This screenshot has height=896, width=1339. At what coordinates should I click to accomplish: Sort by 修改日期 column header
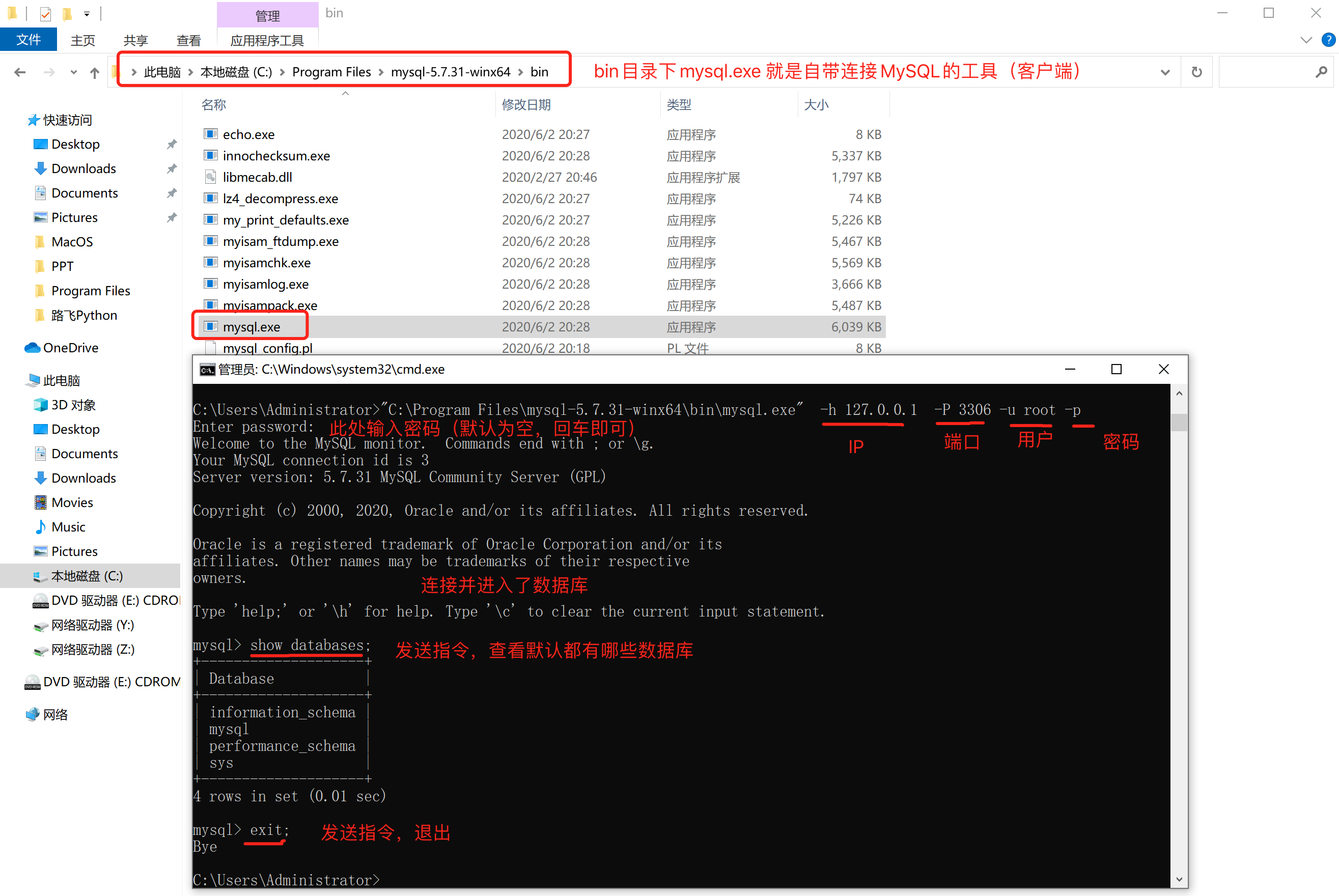point(526,104)
